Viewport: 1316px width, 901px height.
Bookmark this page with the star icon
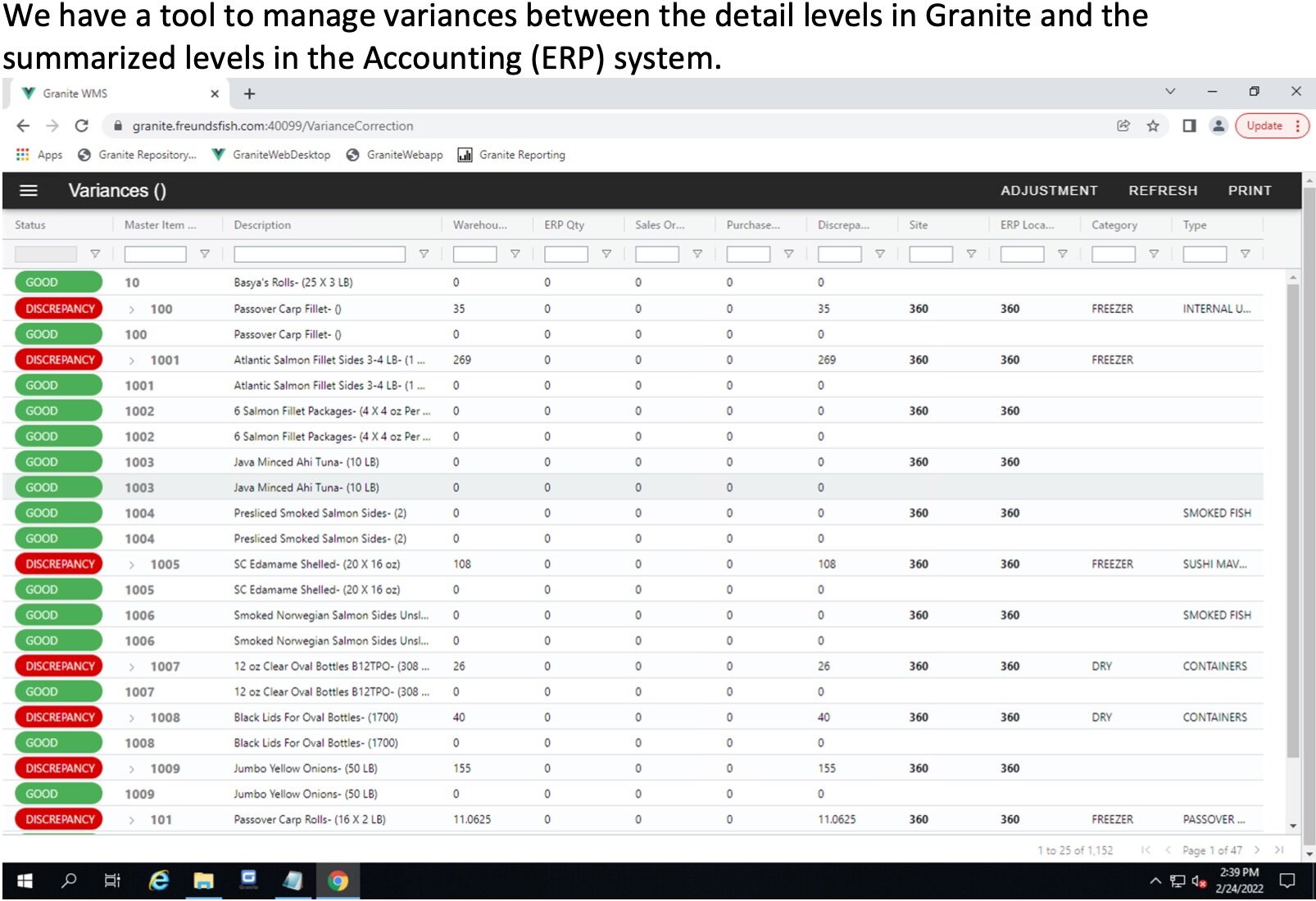point(1153,126)
